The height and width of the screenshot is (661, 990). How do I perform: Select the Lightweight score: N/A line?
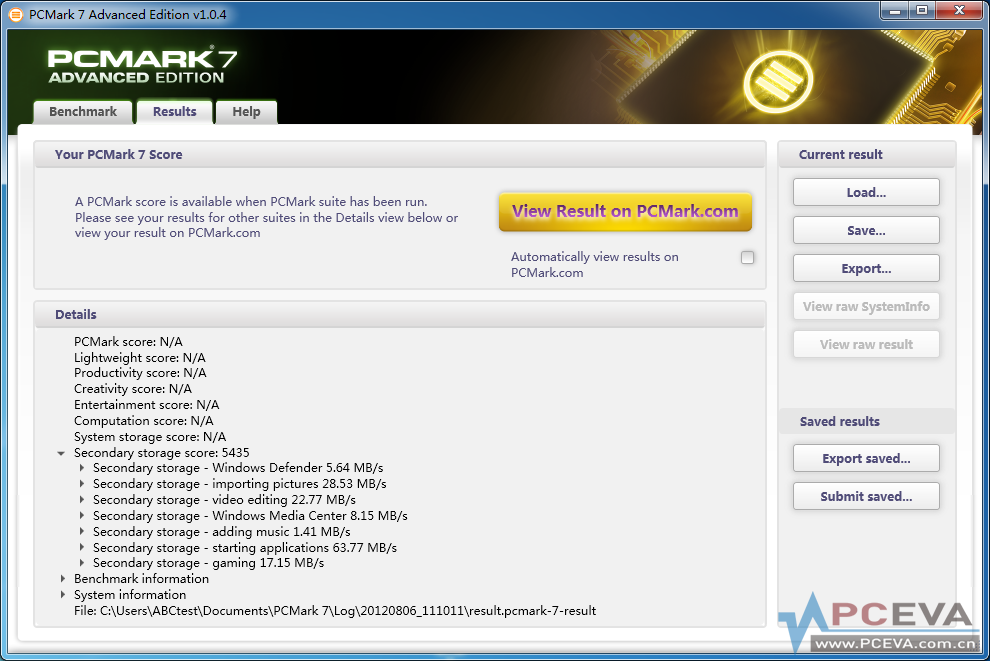pyautogui.click(x=140, y=357)
